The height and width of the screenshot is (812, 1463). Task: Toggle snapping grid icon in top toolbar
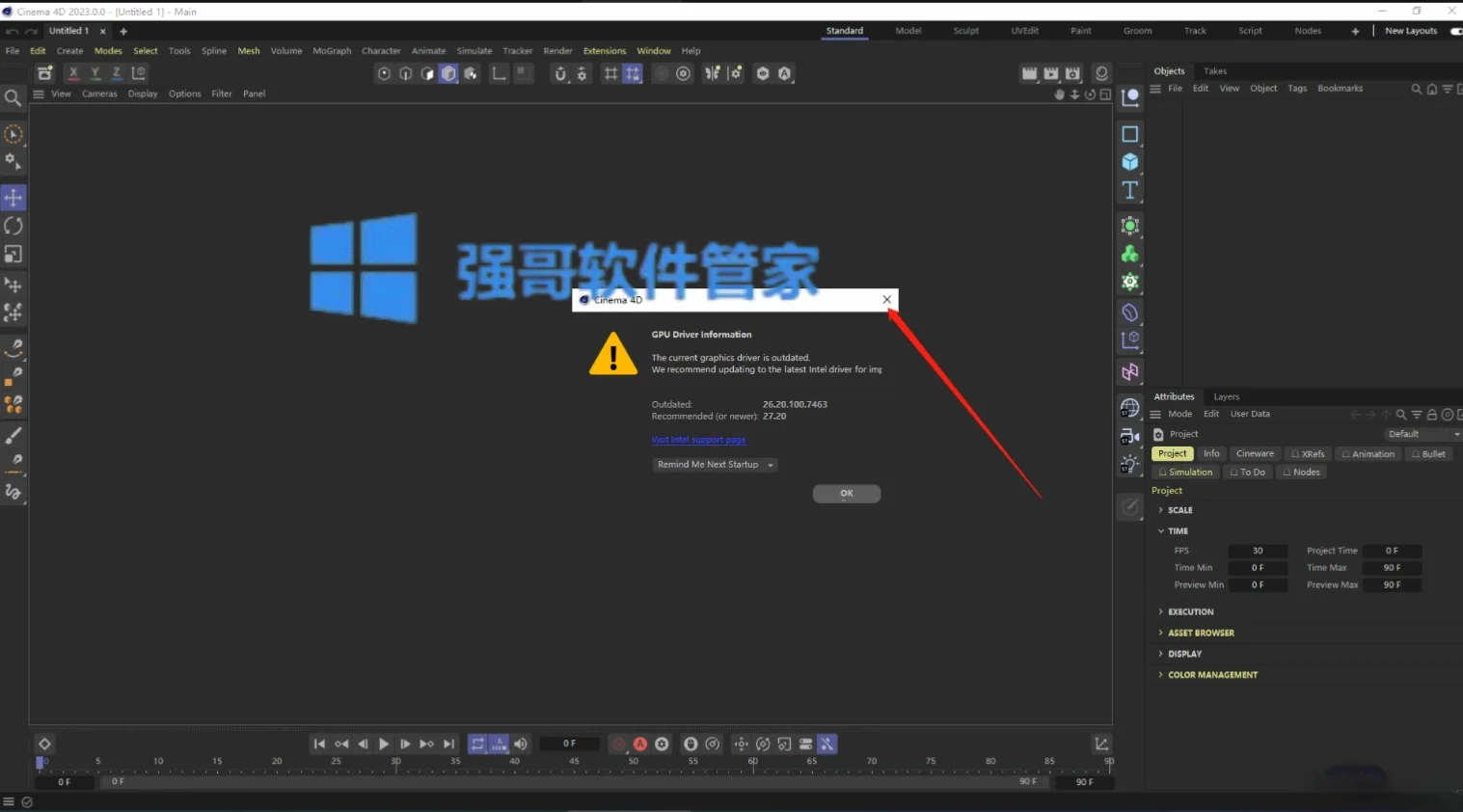pyautogui.click(x=610, y=73)
